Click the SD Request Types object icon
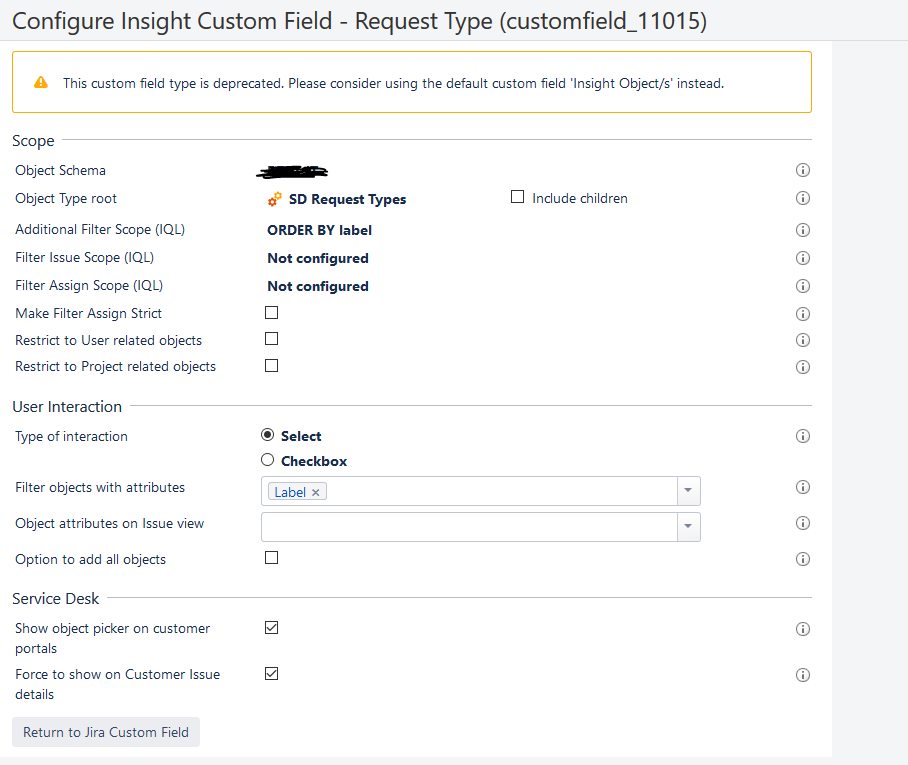The width and height of the screenshot is (908, 765). point(275,199)
